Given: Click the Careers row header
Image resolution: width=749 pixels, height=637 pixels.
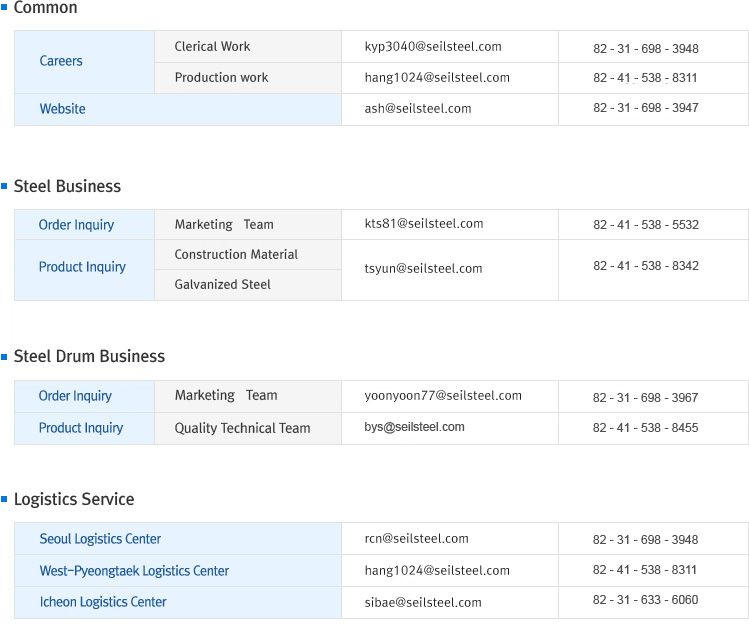Looking at the screenshot, I should pyautogui.click(x=61, y=61).
